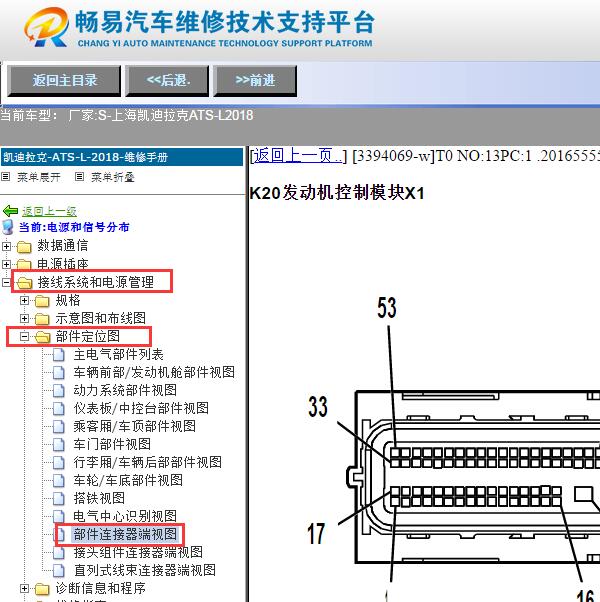This screenshot has width=600, height=602.
Task: Click 菜单展开 to expand menu
Action: click(x=39, y=177)
